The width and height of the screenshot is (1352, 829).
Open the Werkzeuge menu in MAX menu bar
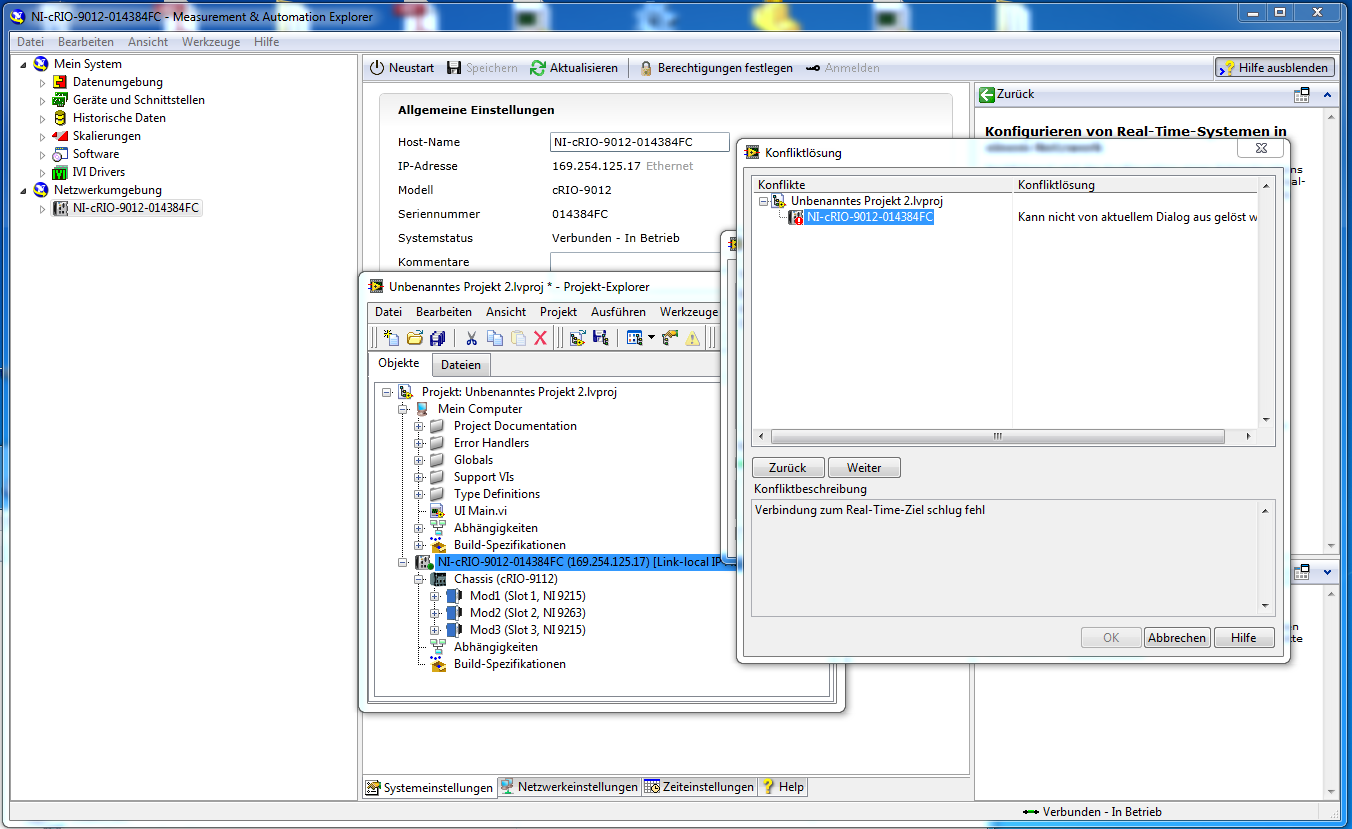point(210,42)
